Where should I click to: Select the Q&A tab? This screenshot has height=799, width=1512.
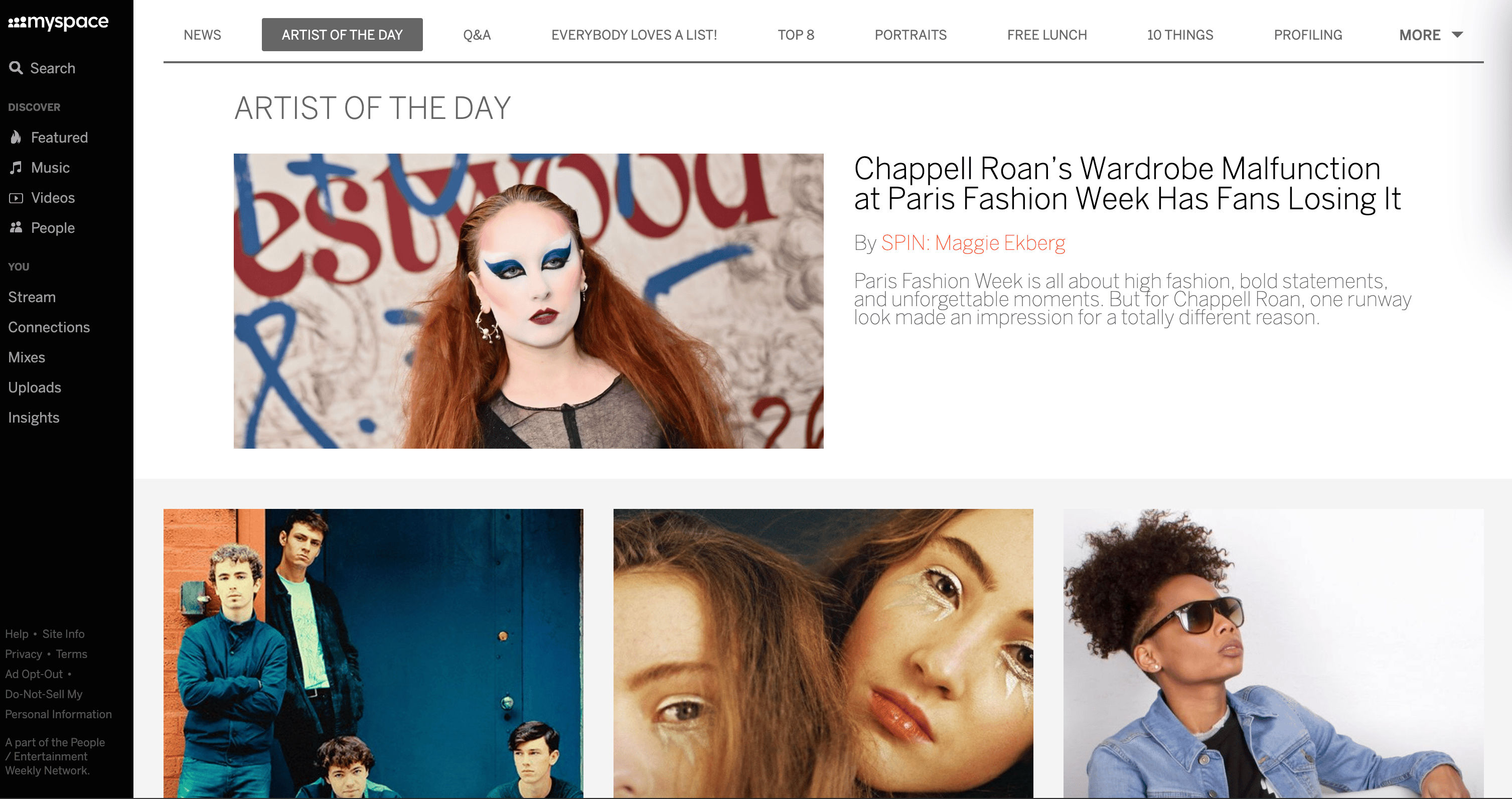pos(477,35)
